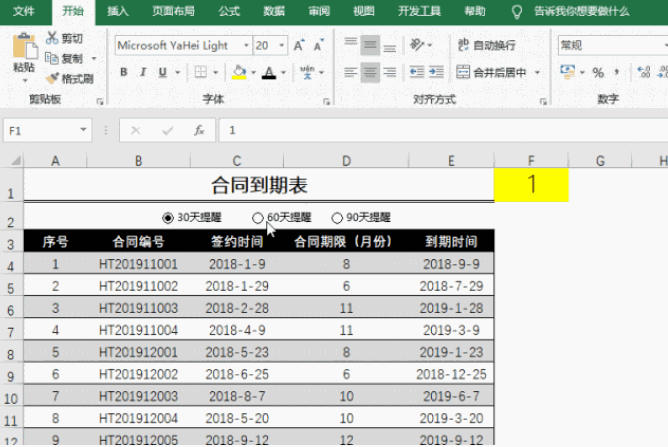Click the accounting number format icon
668x447 pixels.
[x=567, y=72]
